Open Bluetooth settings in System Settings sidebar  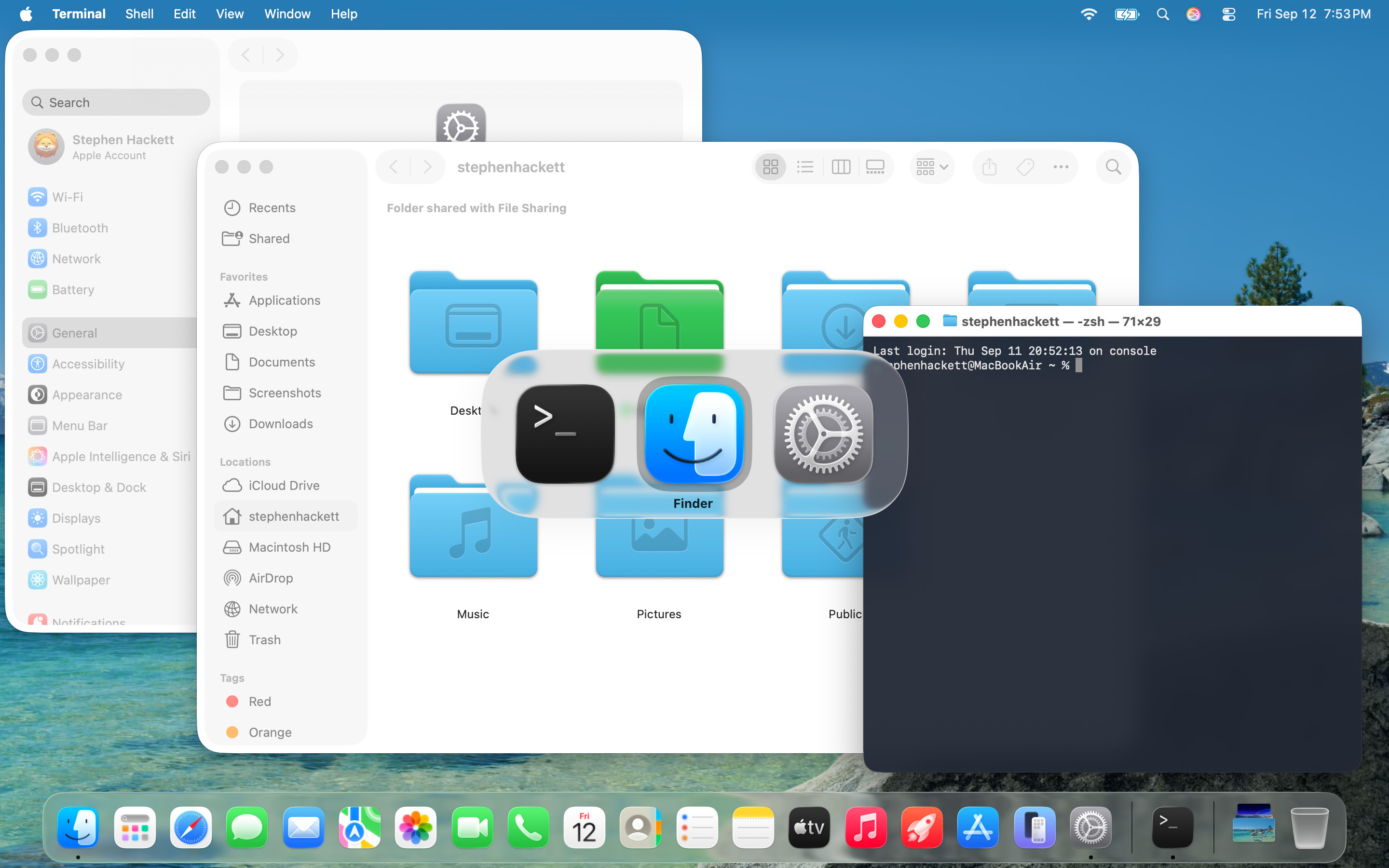[x=79, y=227]
